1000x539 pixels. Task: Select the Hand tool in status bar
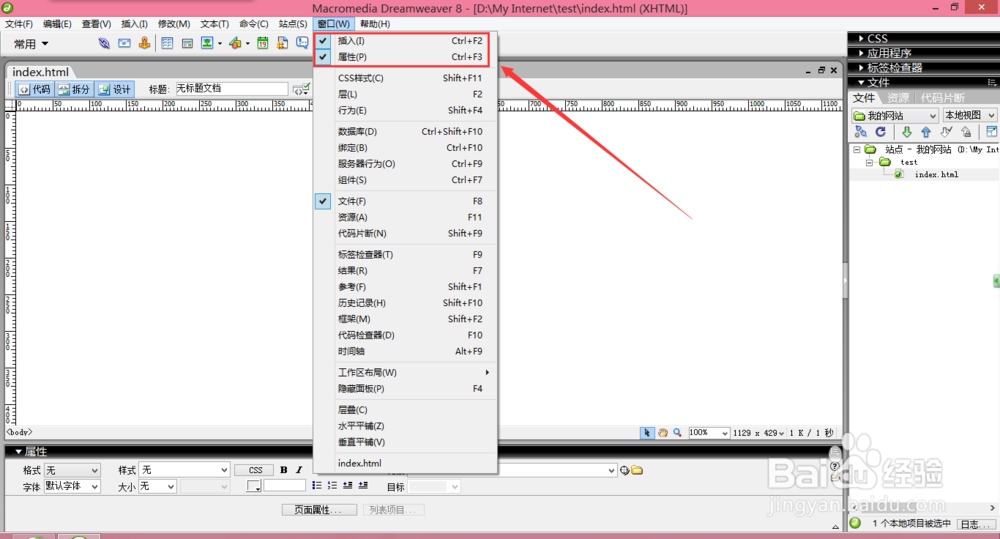663,432
